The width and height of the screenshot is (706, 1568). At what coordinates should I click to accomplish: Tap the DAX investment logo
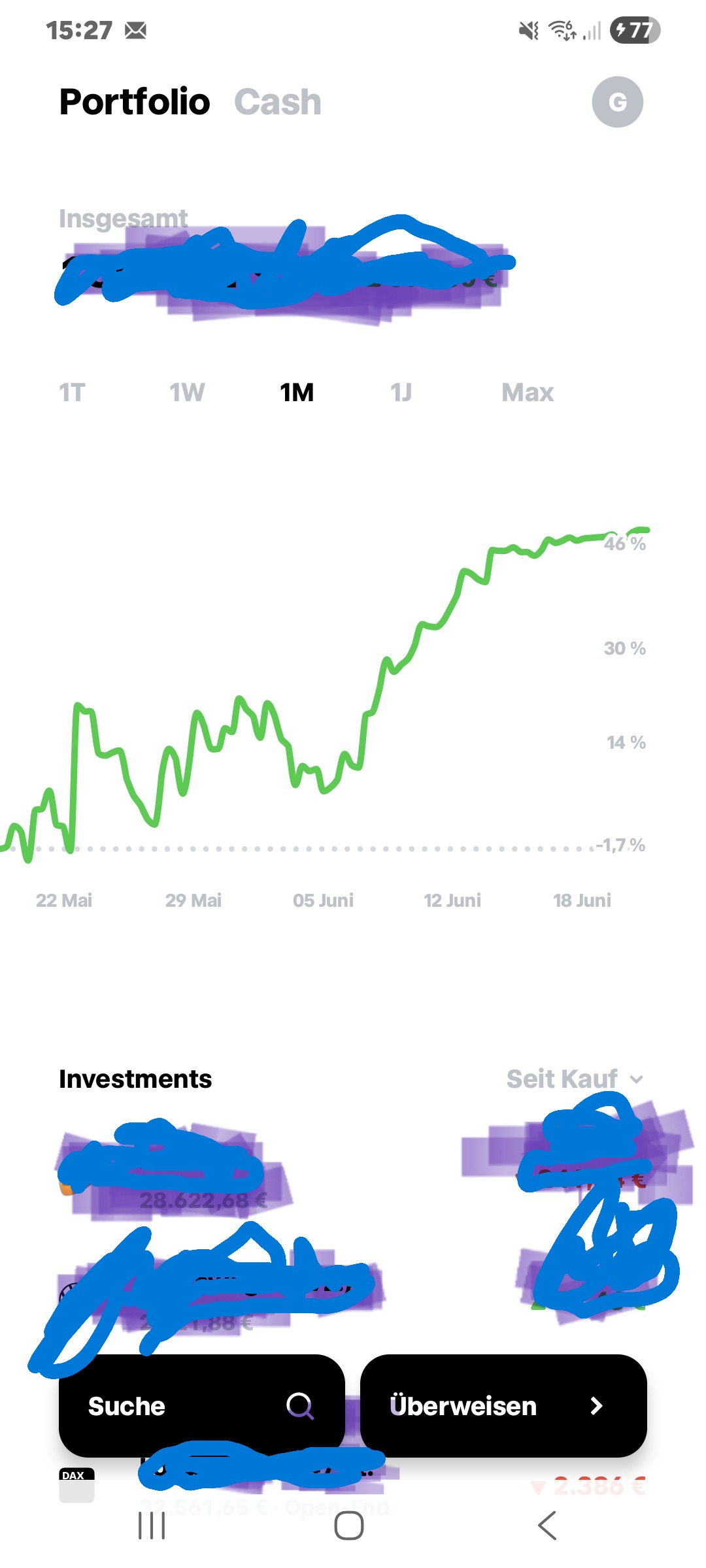(76, 1484)
